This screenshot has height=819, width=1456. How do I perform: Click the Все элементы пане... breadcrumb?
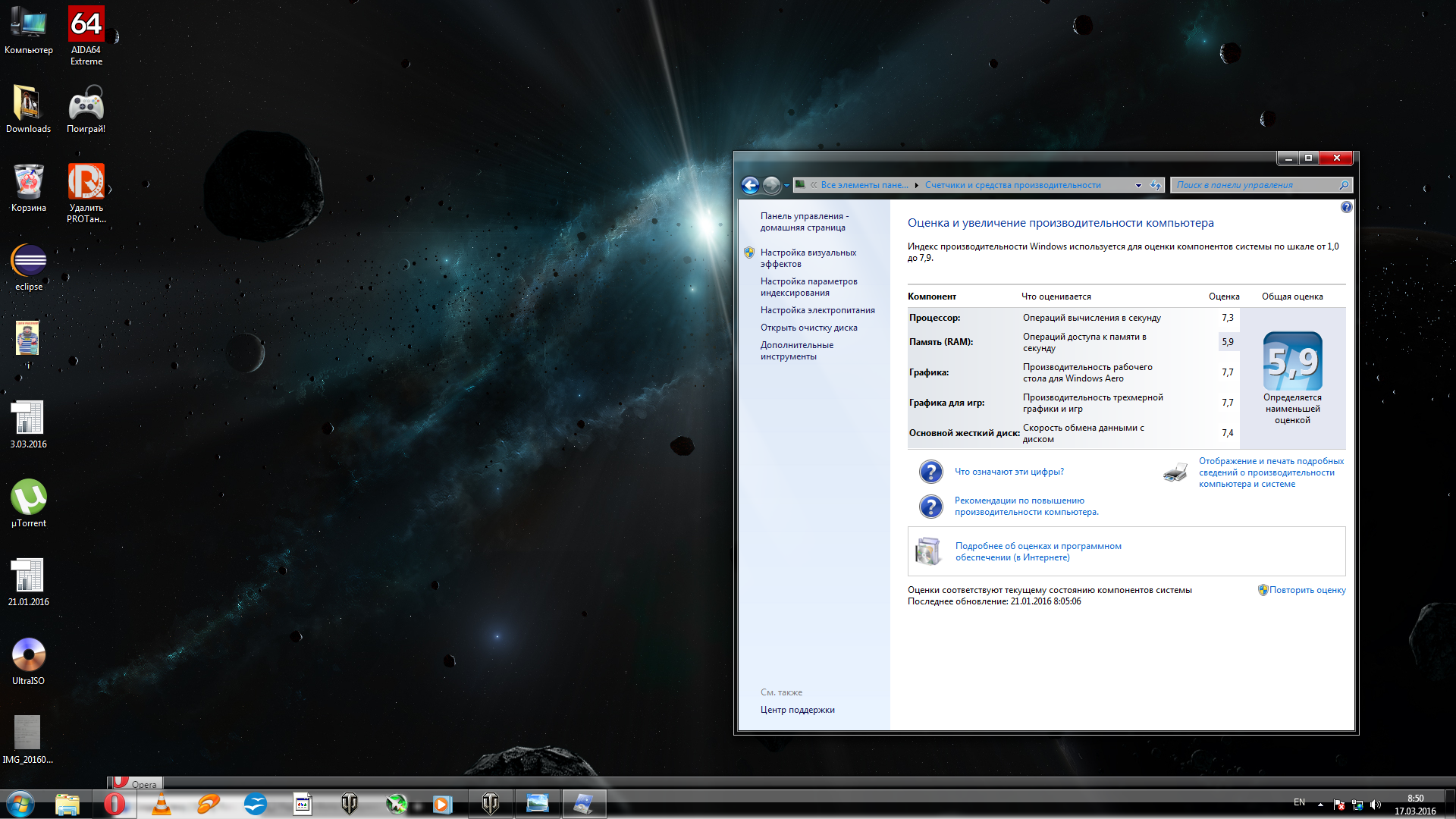864,185
